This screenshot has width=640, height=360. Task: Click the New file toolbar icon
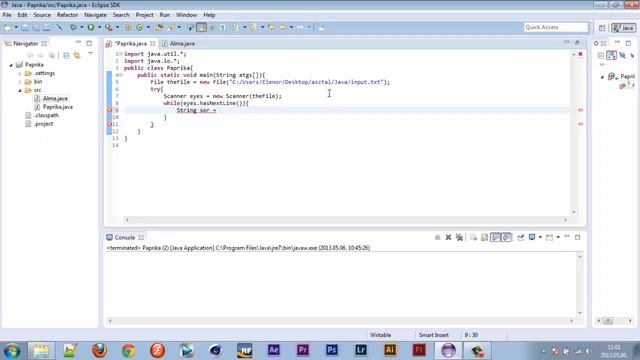[x=7, y=27]
